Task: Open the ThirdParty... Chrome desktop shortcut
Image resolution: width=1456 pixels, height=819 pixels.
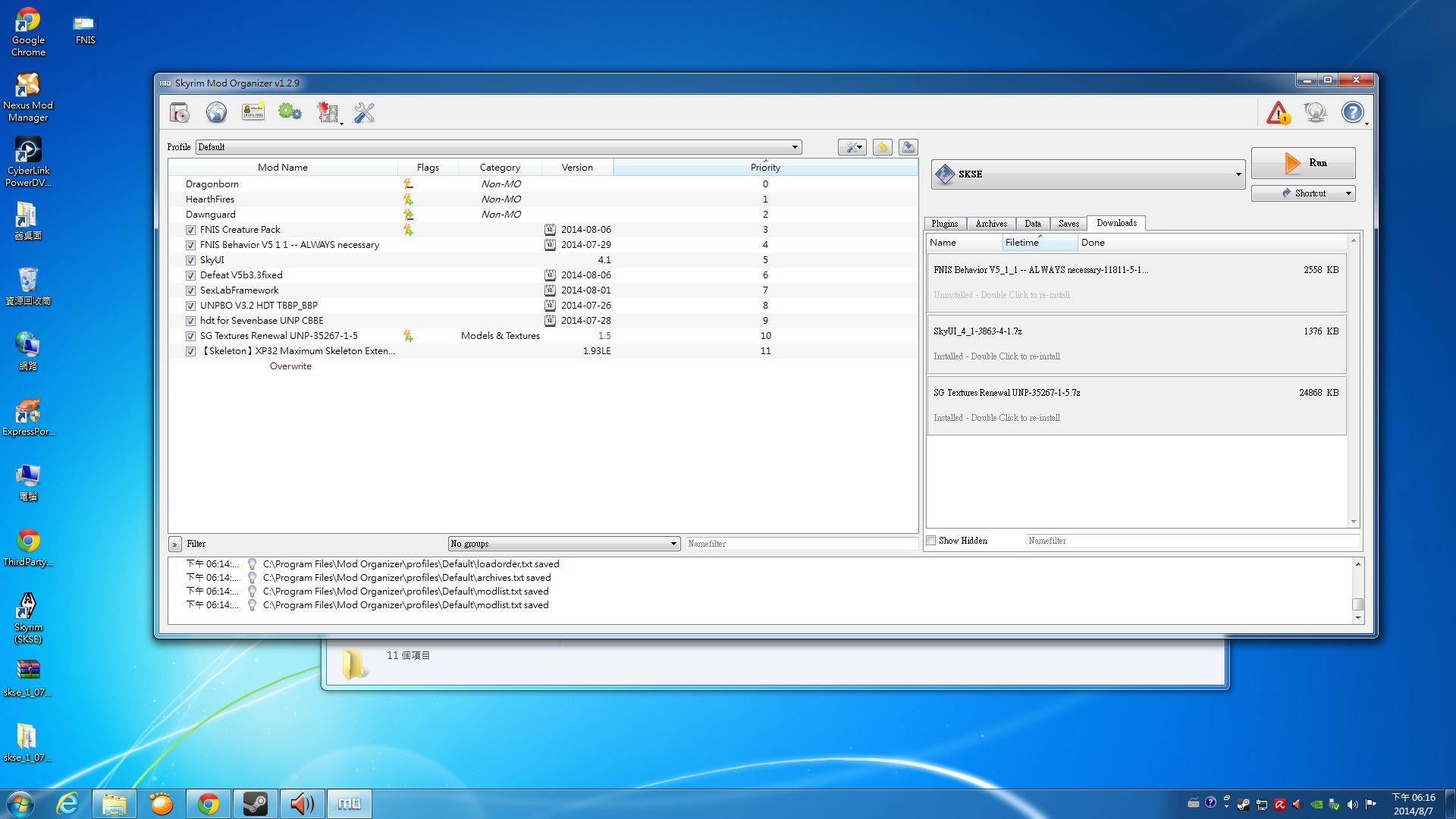Action: pos(28,548)
